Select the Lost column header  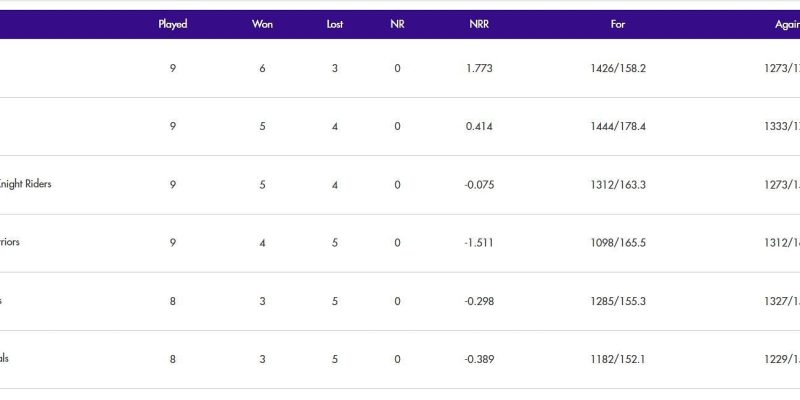pos(335,24)
